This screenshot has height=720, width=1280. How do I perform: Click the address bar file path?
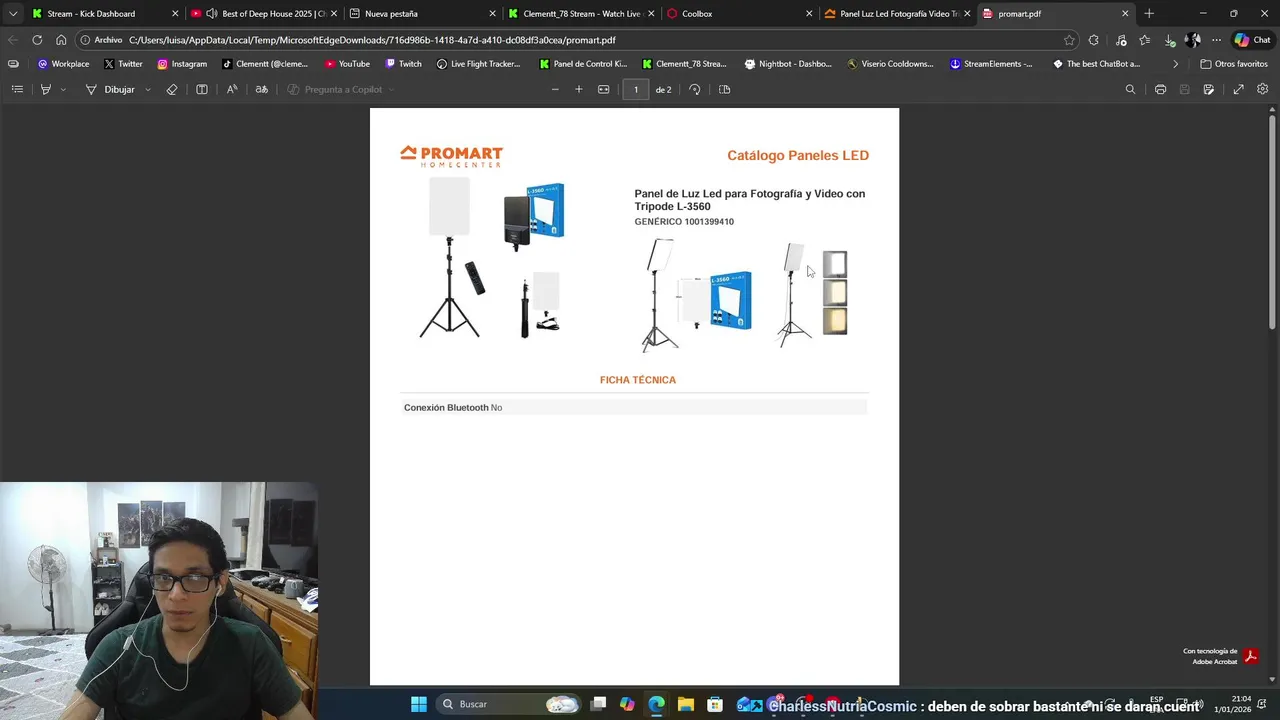coord(372,40)
